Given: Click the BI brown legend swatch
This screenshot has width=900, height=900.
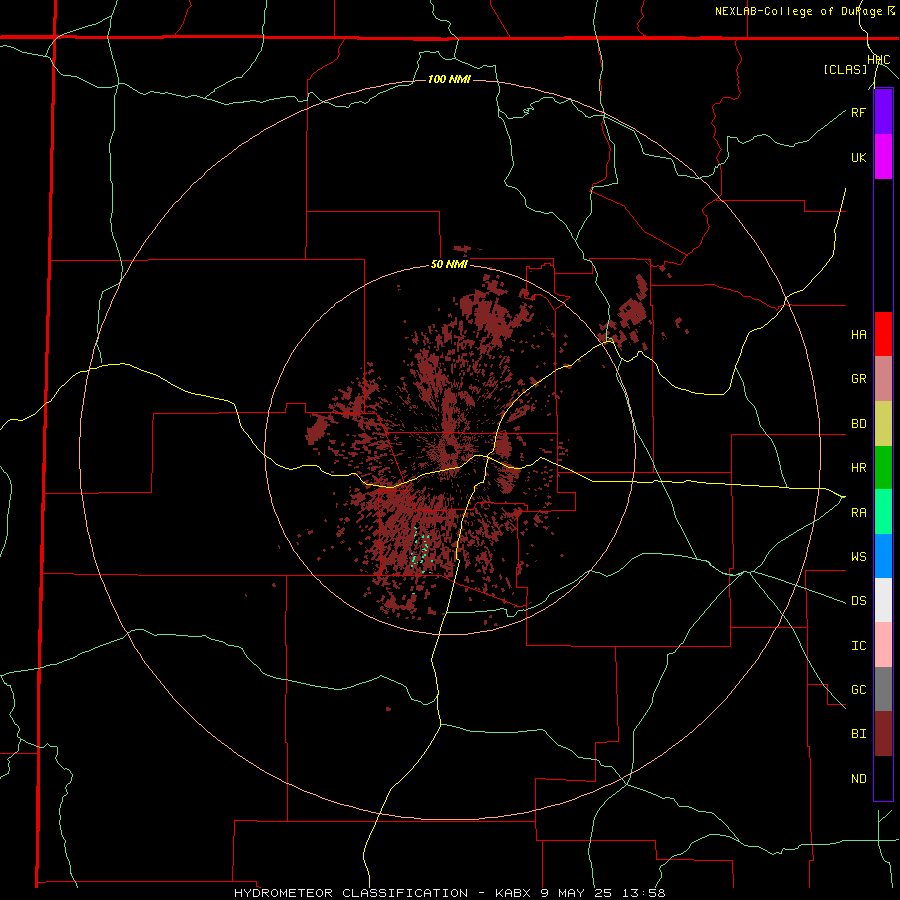Looking at the screenshot, I should pyautogui.click(x=883, y=734).
